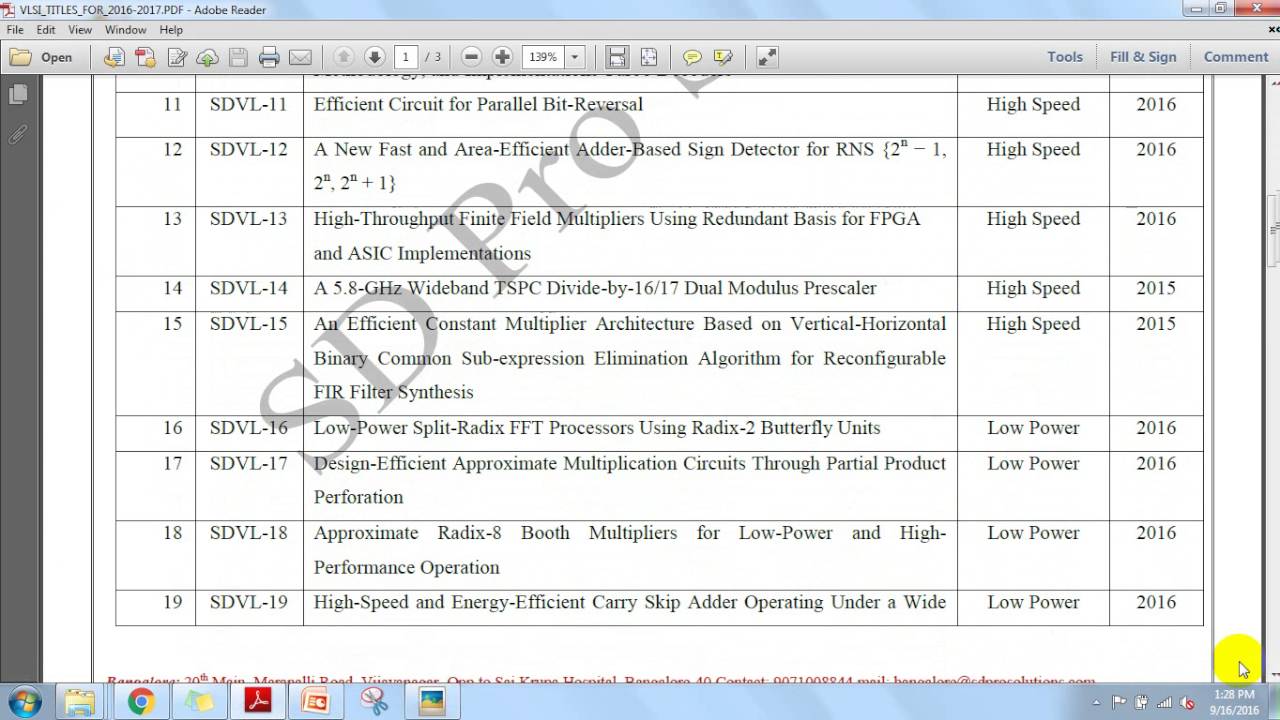Open the View menu
The image size is (1280, 720).
click(x=80, y=30)
